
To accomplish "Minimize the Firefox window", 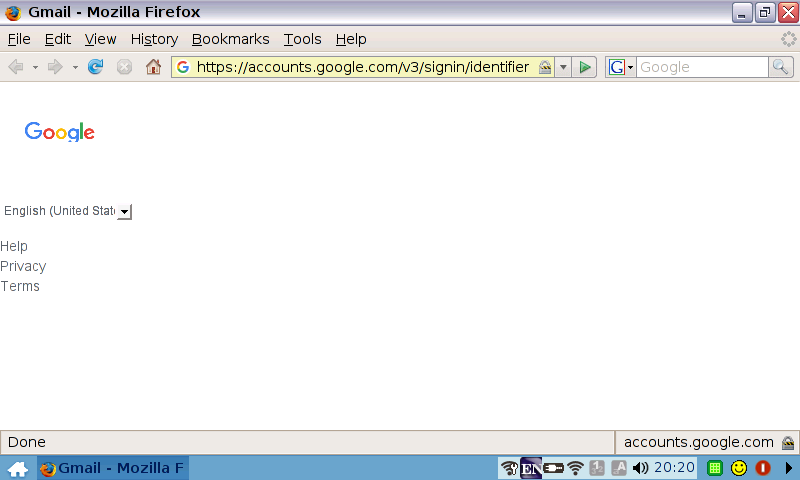I will tap(742, 13).
